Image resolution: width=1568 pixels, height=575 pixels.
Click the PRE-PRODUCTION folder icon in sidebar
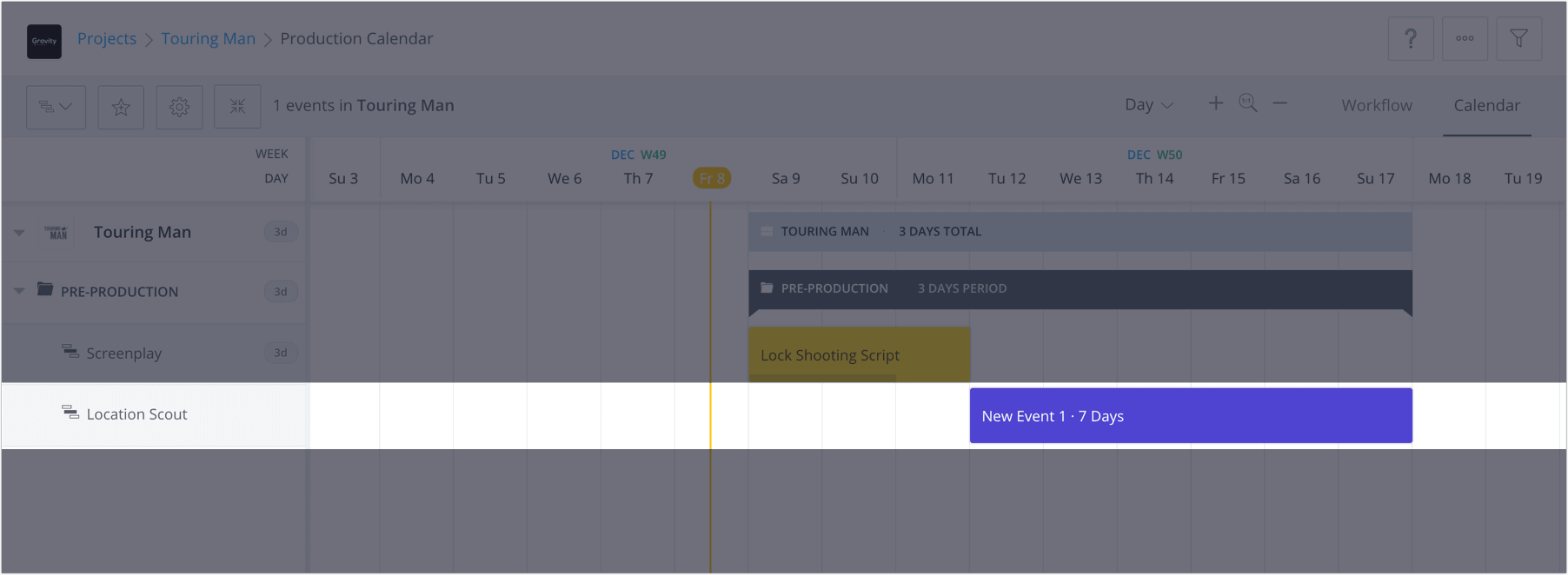pos(45,288)
